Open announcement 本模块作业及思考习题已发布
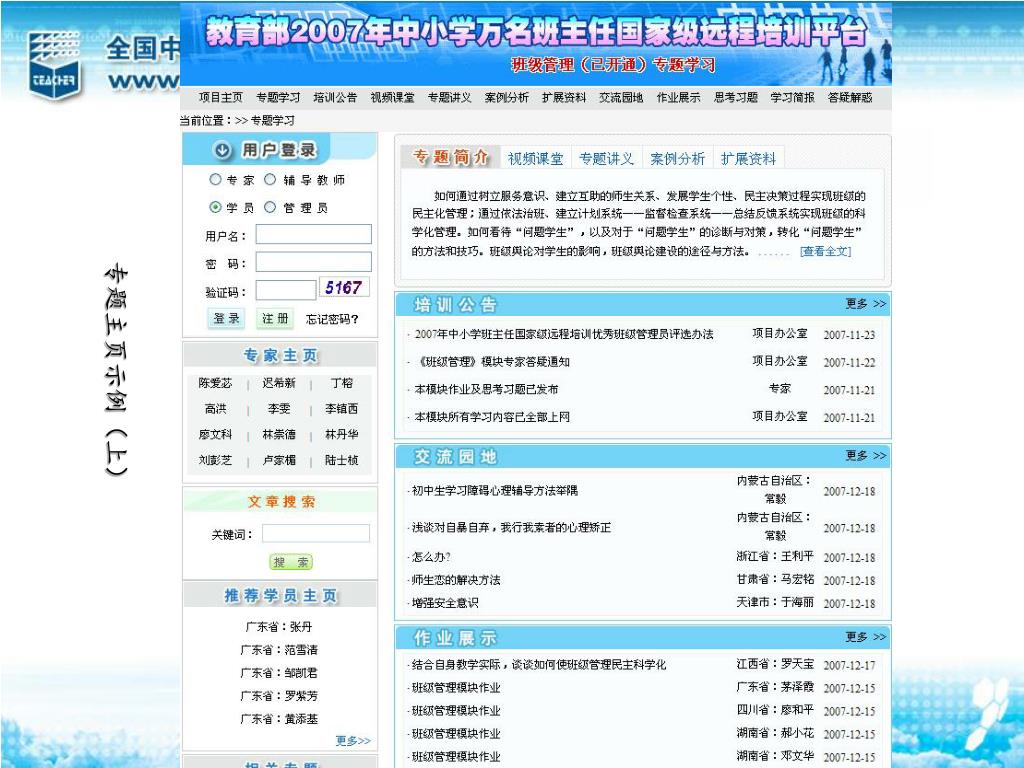Screen dimensions: 1024x768 487,389
